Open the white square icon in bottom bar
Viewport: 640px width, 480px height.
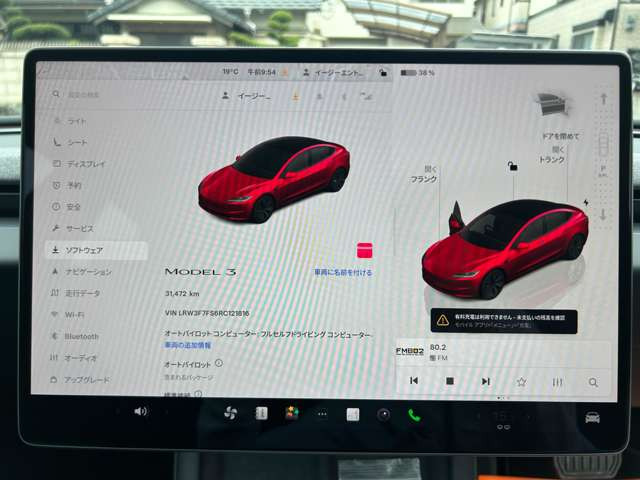(353, 415)
